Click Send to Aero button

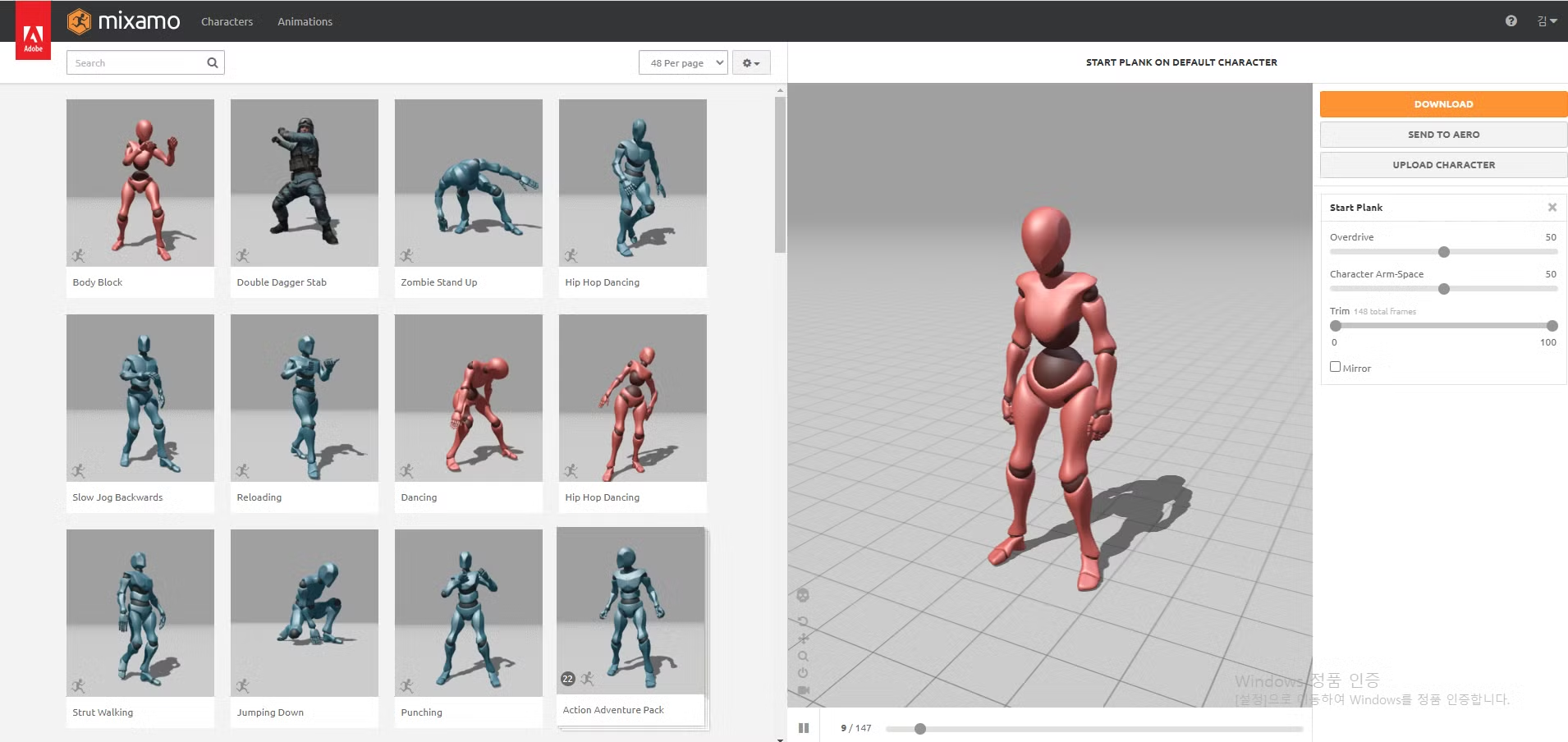[x=1443, y=135]
